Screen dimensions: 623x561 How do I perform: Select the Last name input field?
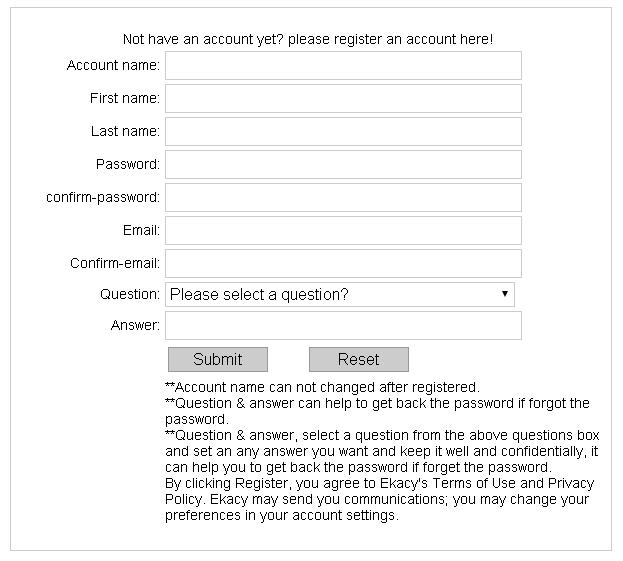pos(343,132)
